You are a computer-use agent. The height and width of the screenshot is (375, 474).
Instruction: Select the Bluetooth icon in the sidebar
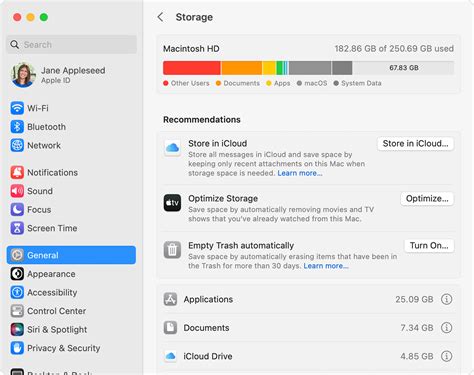pos(17,127)
